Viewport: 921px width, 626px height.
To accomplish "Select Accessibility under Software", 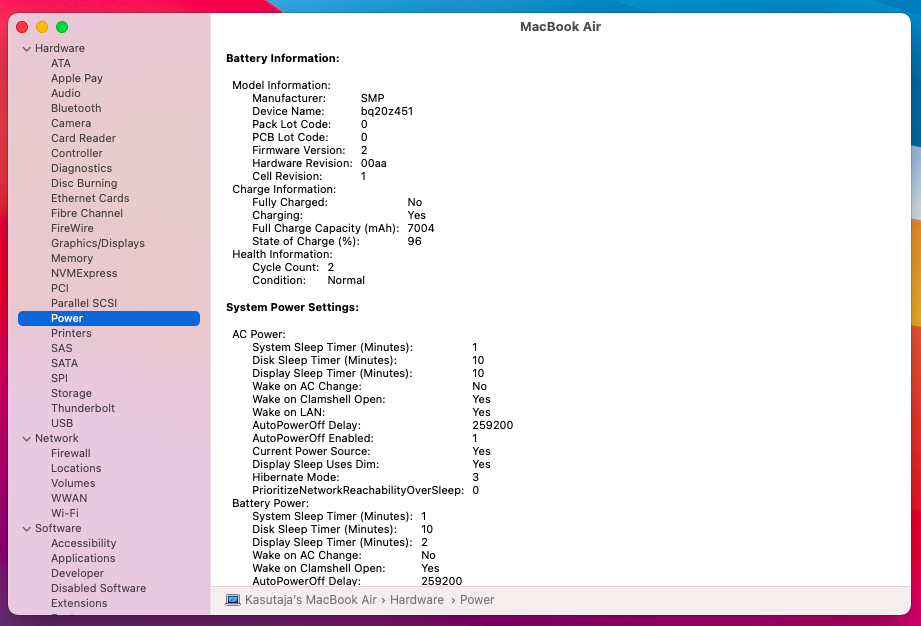I will click(x=83, y=543).
